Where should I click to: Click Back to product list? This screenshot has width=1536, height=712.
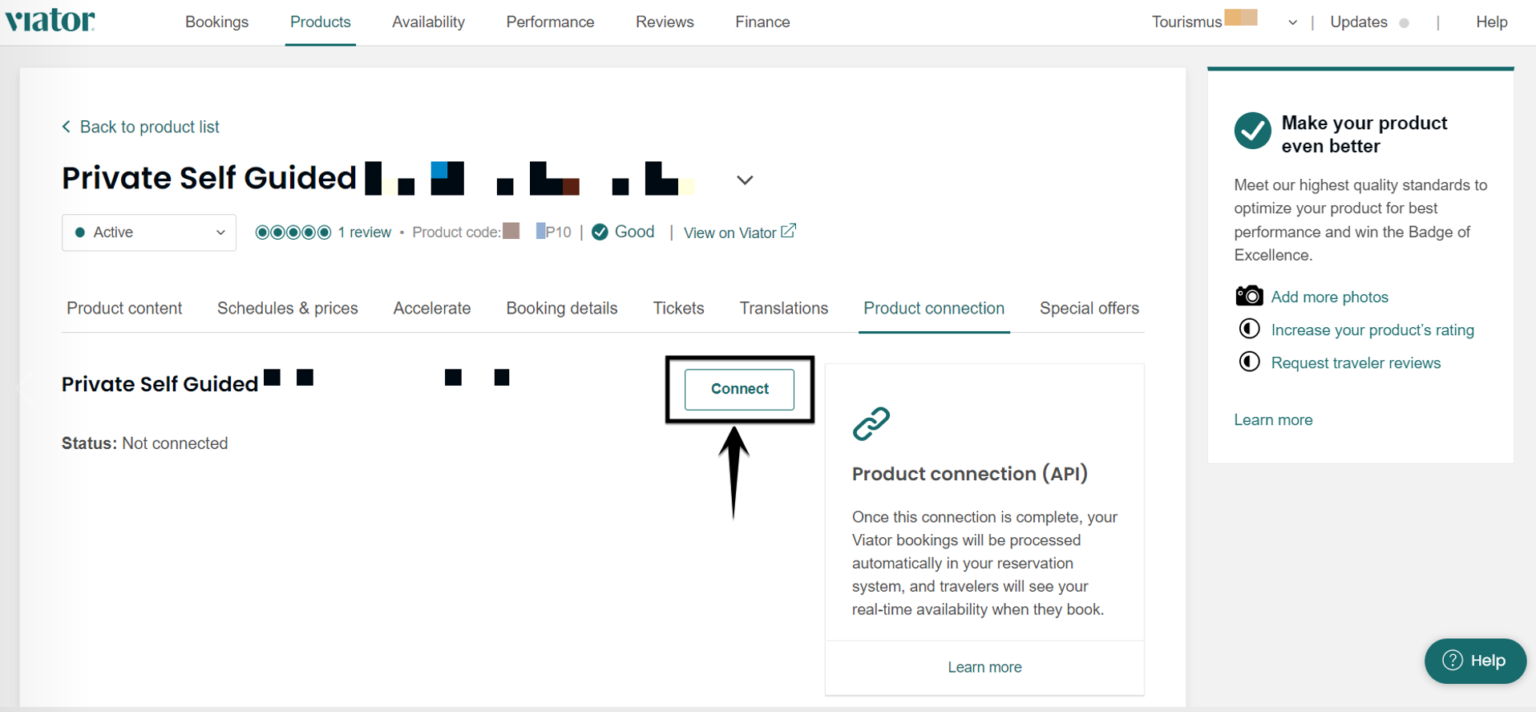140,127
